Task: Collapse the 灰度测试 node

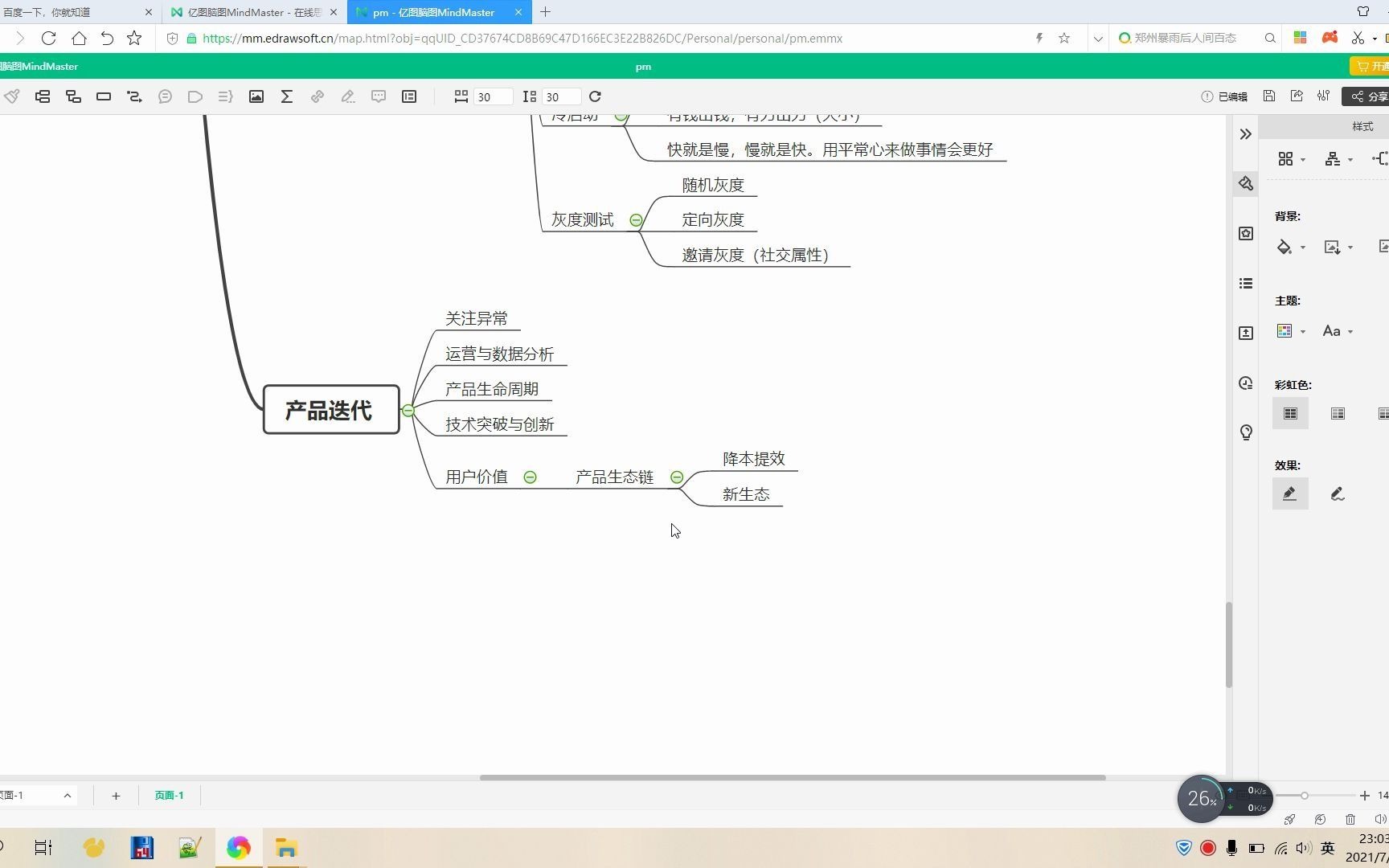Action: tap(636, 220)
